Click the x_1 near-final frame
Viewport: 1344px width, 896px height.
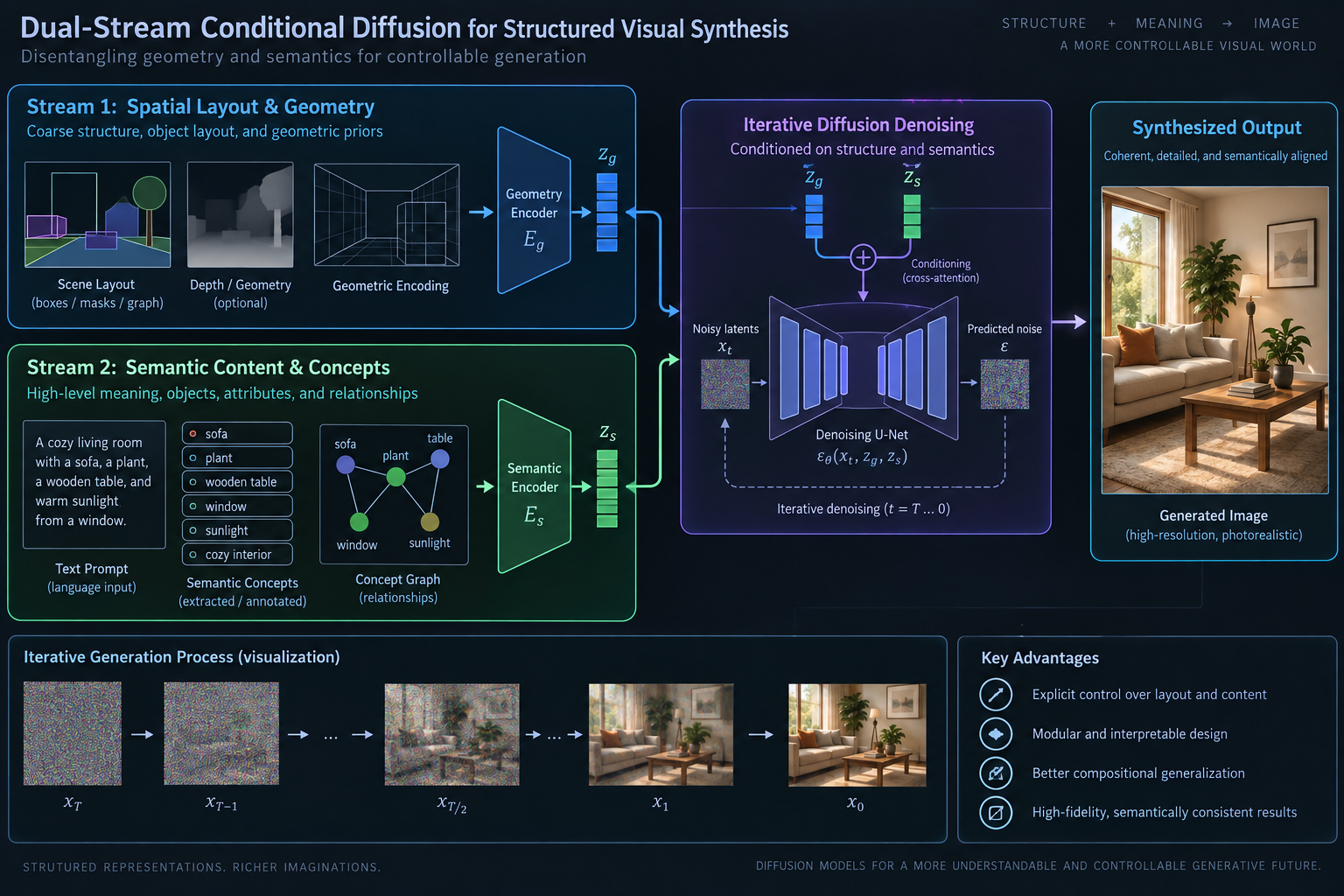pyautogui.click(x=661, y=734)
